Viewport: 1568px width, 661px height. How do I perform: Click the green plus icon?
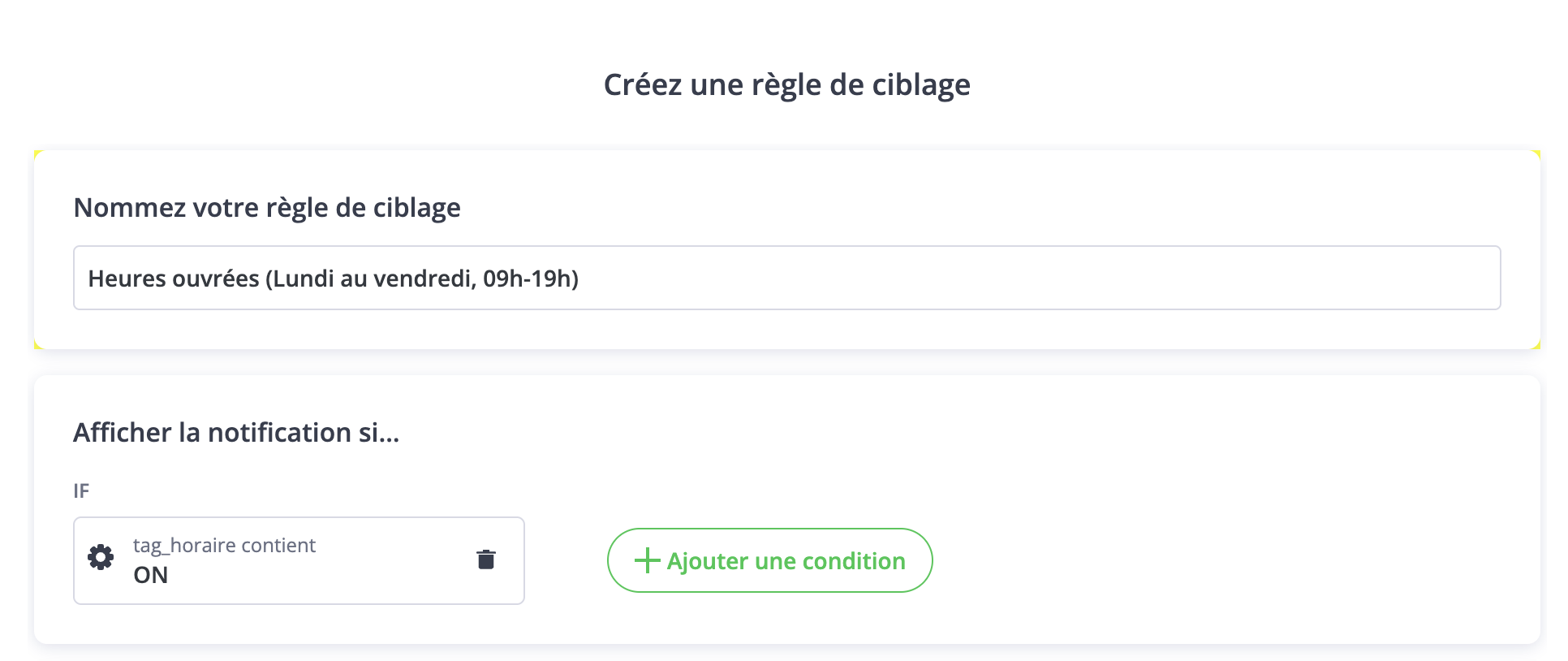click(647, 560)
